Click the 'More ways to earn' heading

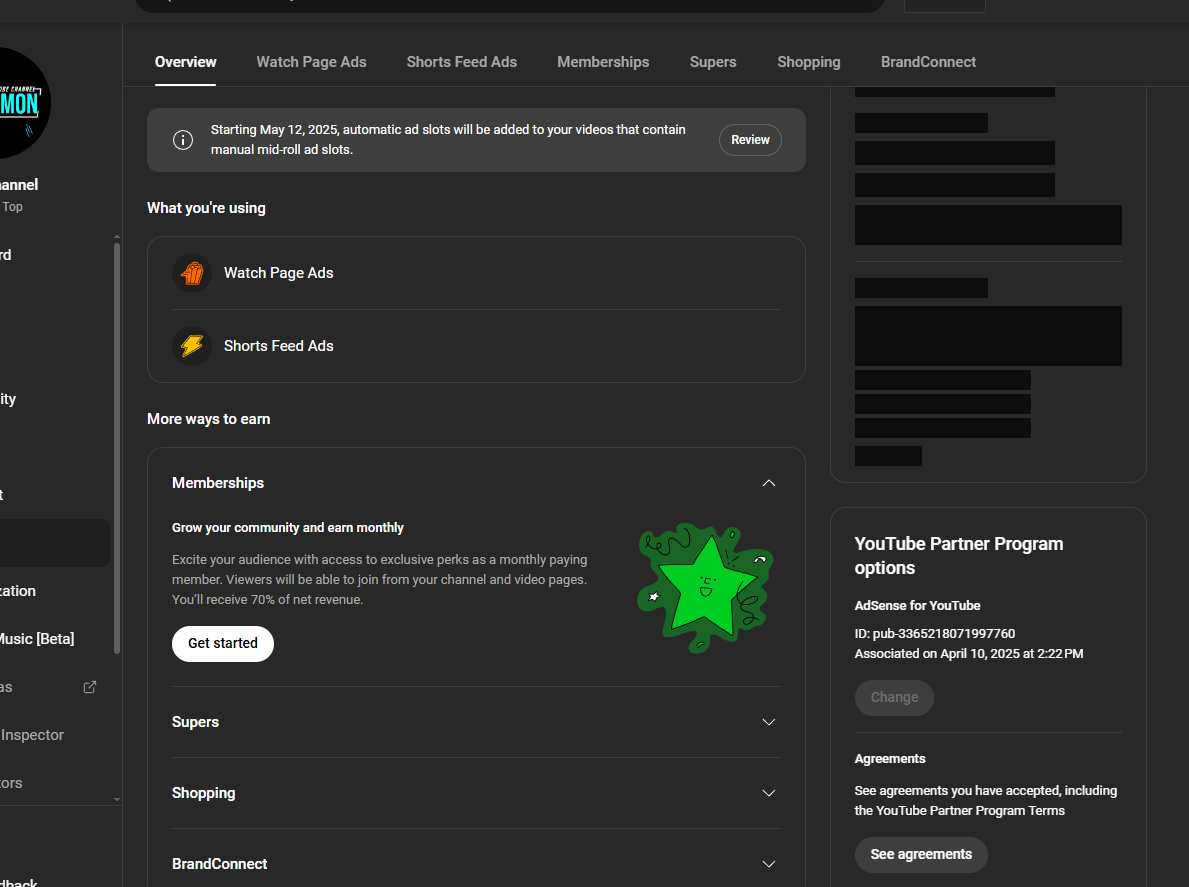(209, 419)
